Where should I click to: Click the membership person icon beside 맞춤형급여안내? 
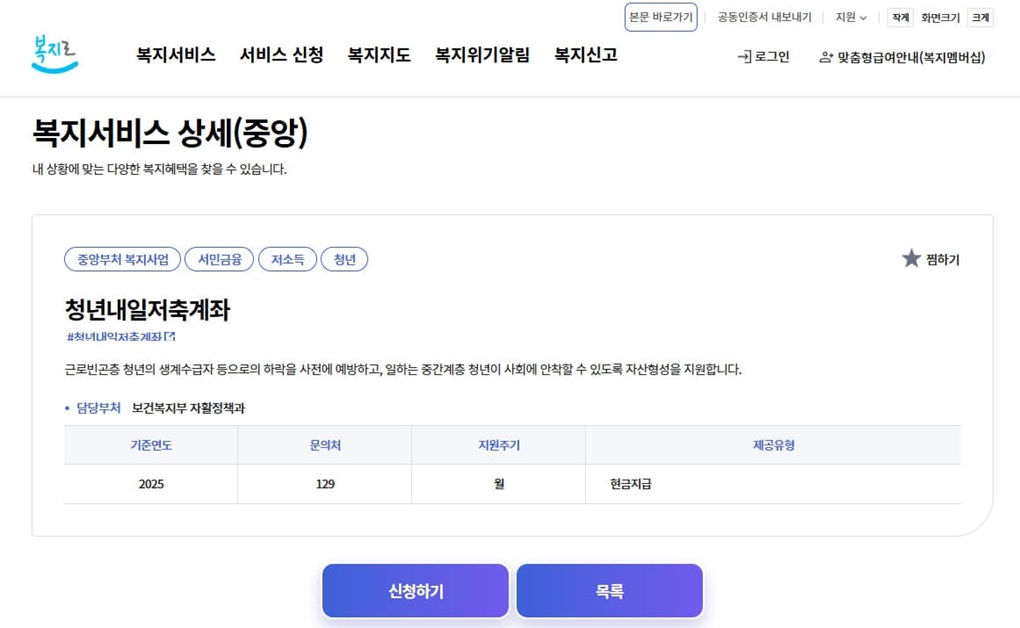pyautogui.click(x=826, y=58)
